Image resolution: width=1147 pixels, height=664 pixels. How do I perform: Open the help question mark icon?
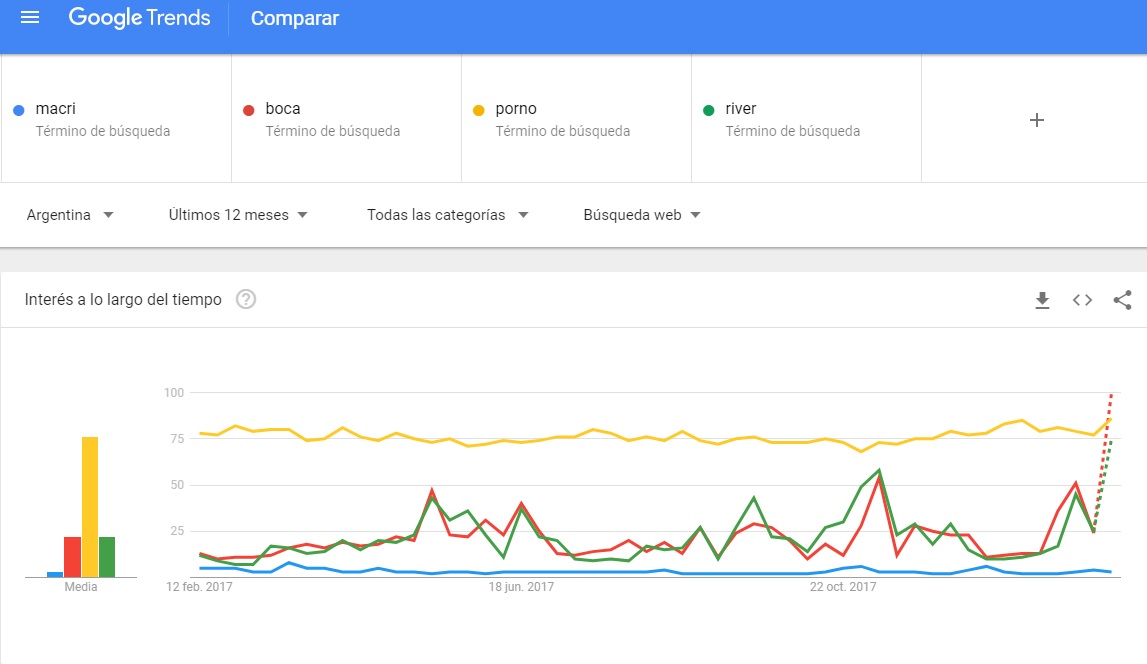[246, 299]
